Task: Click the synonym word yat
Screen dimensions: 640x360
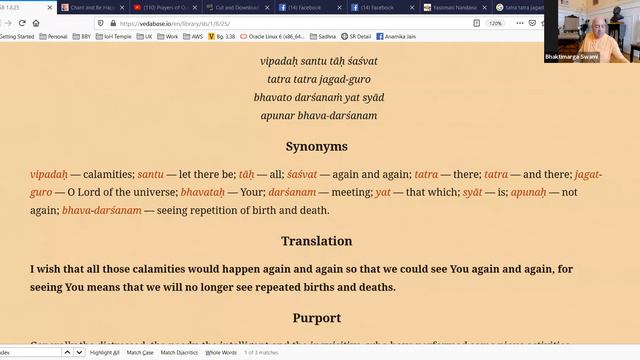Action: 383,192
